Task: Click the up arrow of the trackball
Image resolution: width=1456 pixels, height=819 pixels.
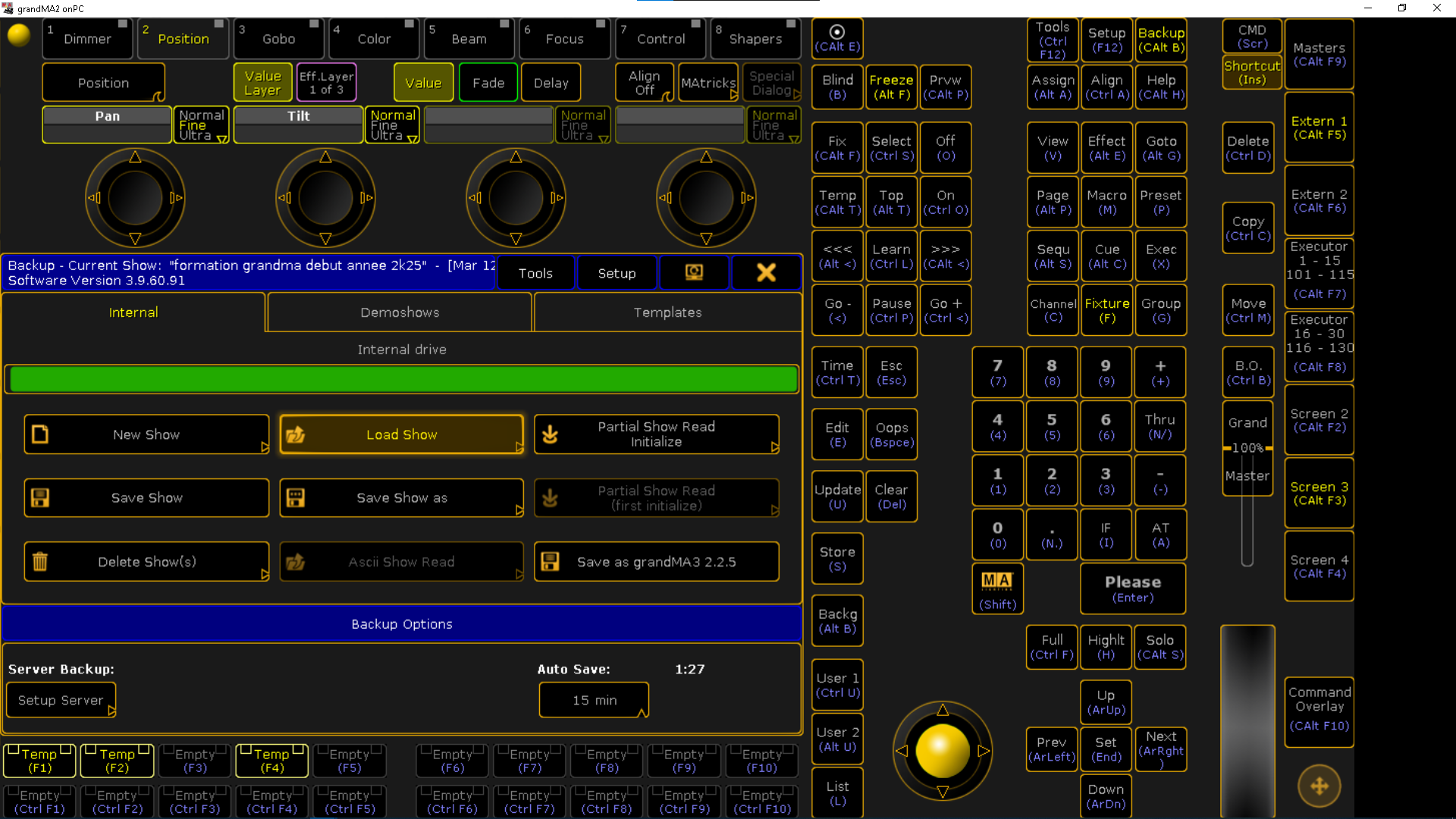Action: (943, 710)
